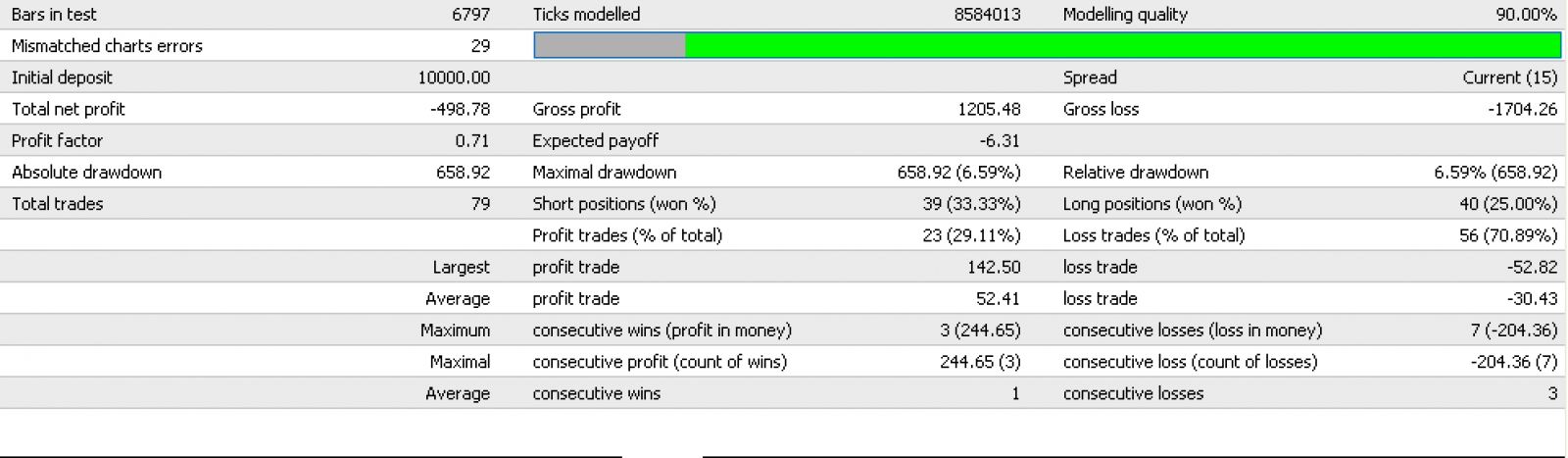Select the Total trades value 79
This screenshot has height=458, width=1568.
pyautogui.click(x=480, y=204)
